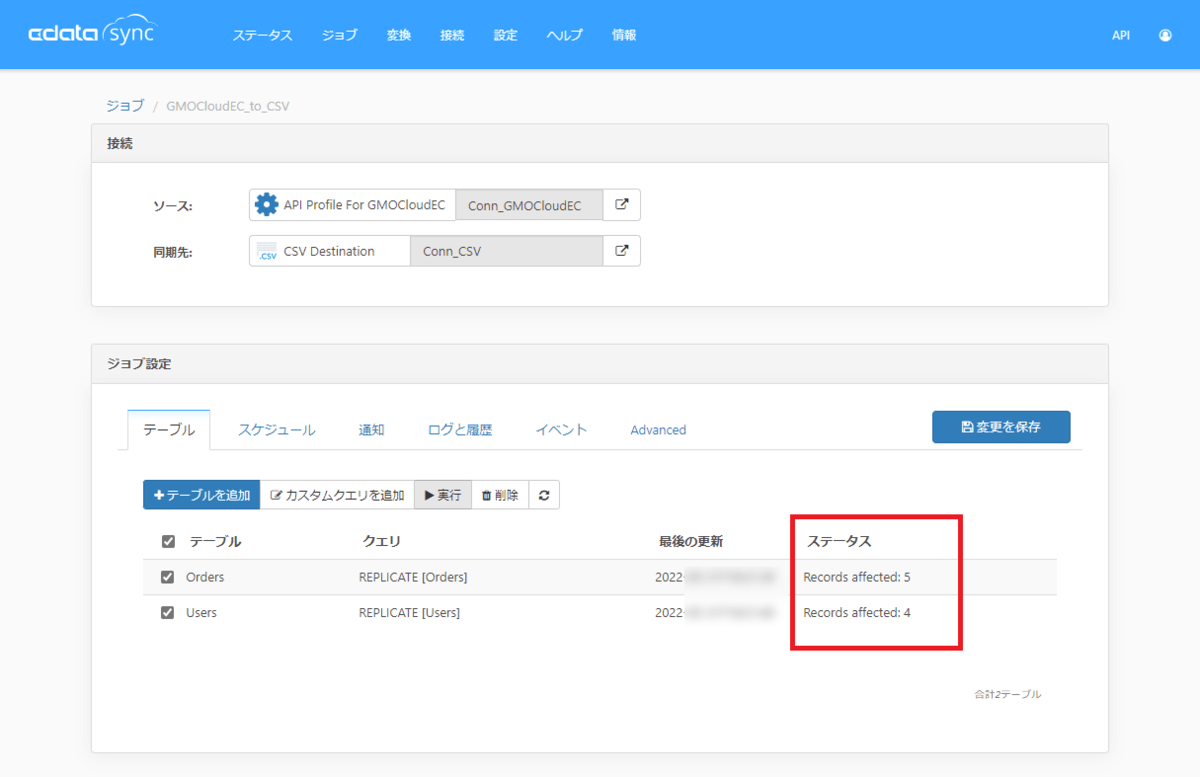Switch to the スケジュール tab
The image size is (1200, 777).
tap(277, 430)
